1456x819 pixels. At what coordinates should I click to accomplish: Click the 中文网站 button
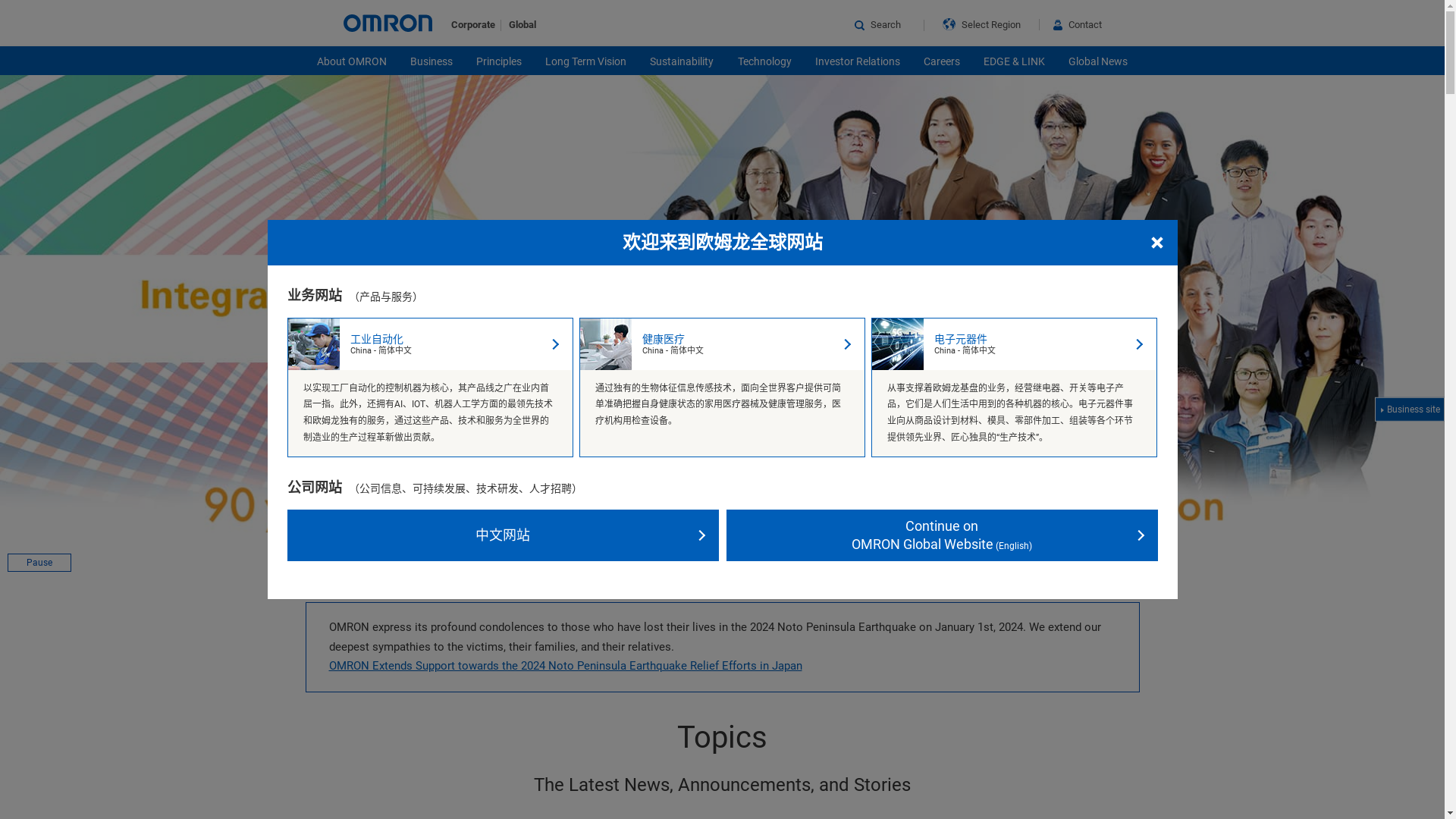tap(503, 535)
